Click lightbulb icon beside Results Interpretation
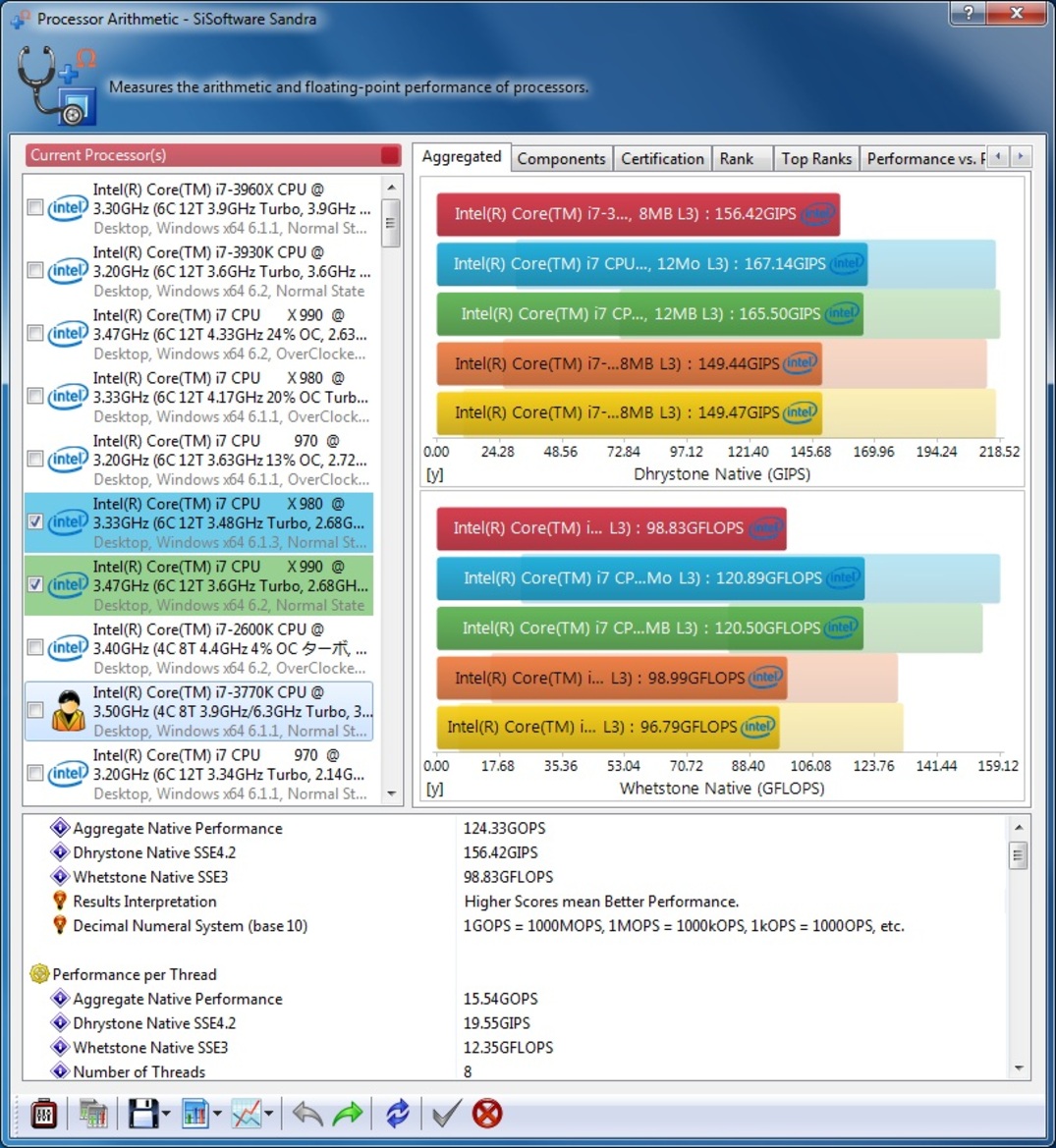The image size is (1056, 1148). 60,901
